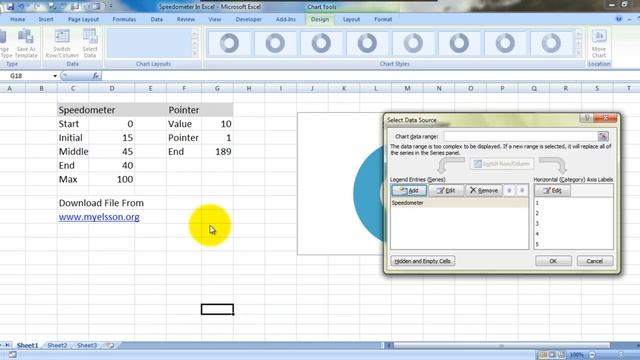This screenshot has width=640, height=360.
Task: Click the Max value cell 100
Action: tap(112, 180)
